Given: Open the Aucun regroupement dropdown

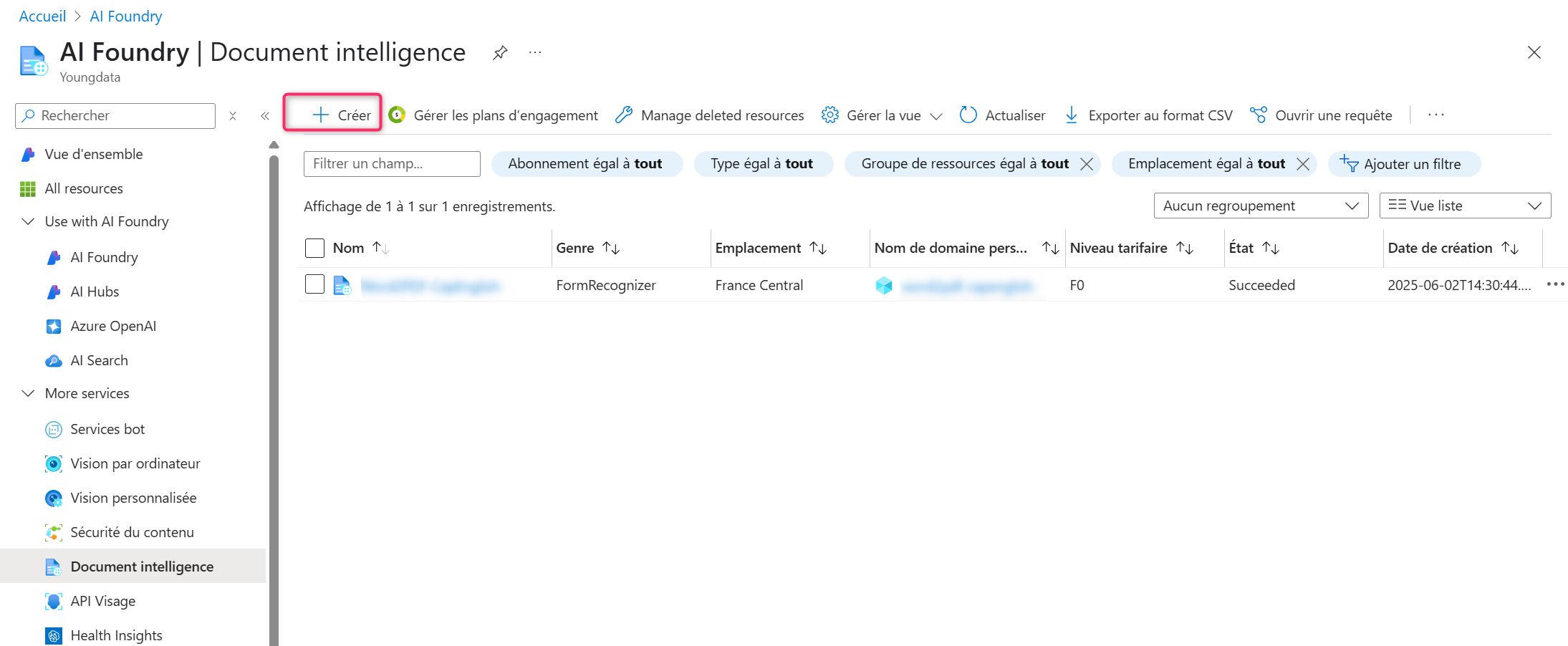Looking at the screenshot, I should [1261, 206].
